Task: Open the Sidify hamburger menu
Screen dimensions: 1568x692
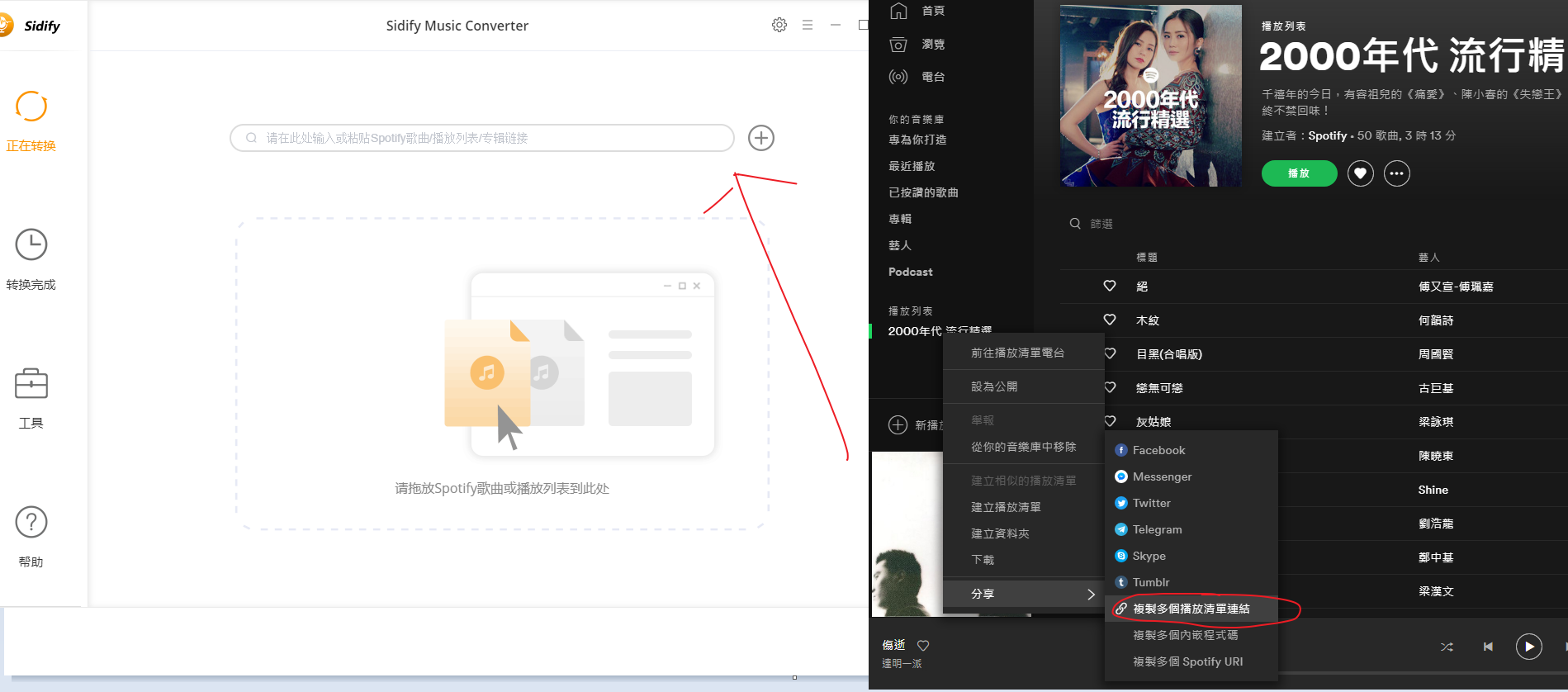Action: (x=808, y=25)
